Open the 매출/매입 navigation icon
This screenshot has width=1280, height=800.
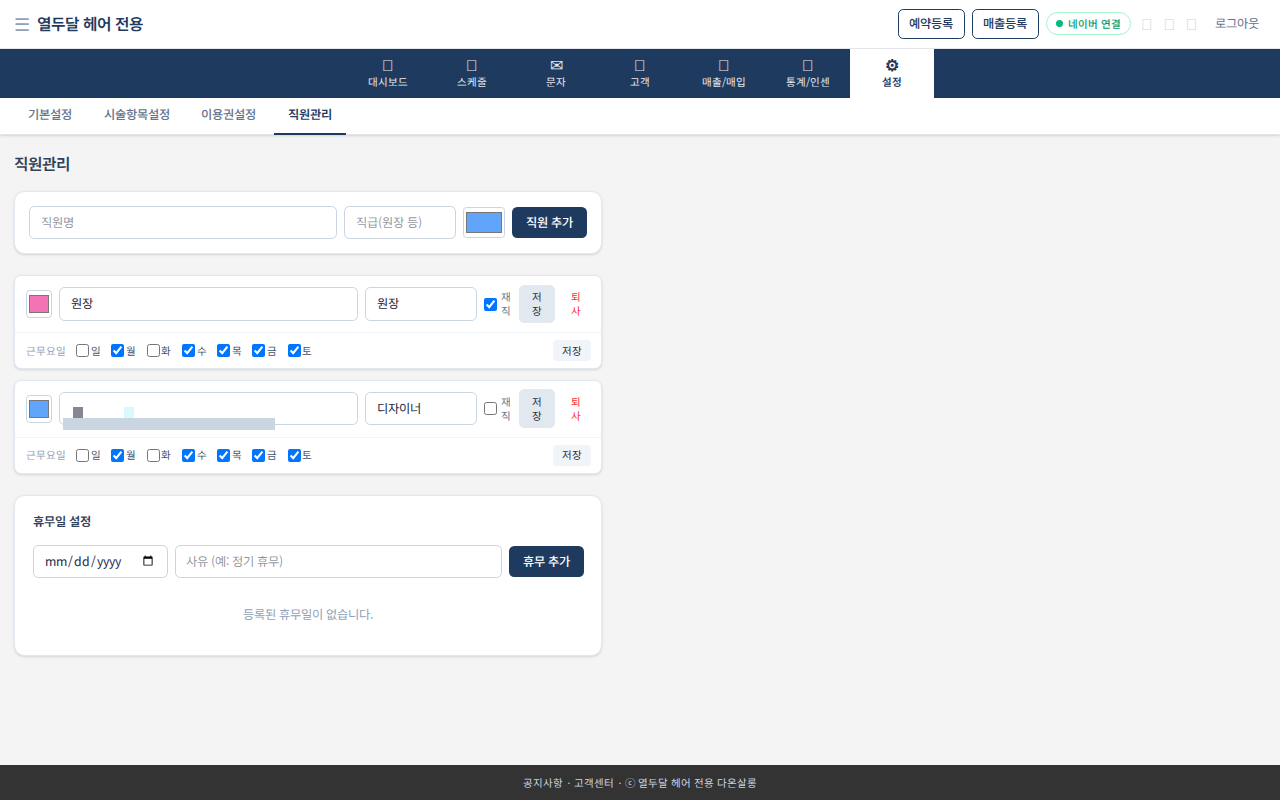[x=724, y=65]
